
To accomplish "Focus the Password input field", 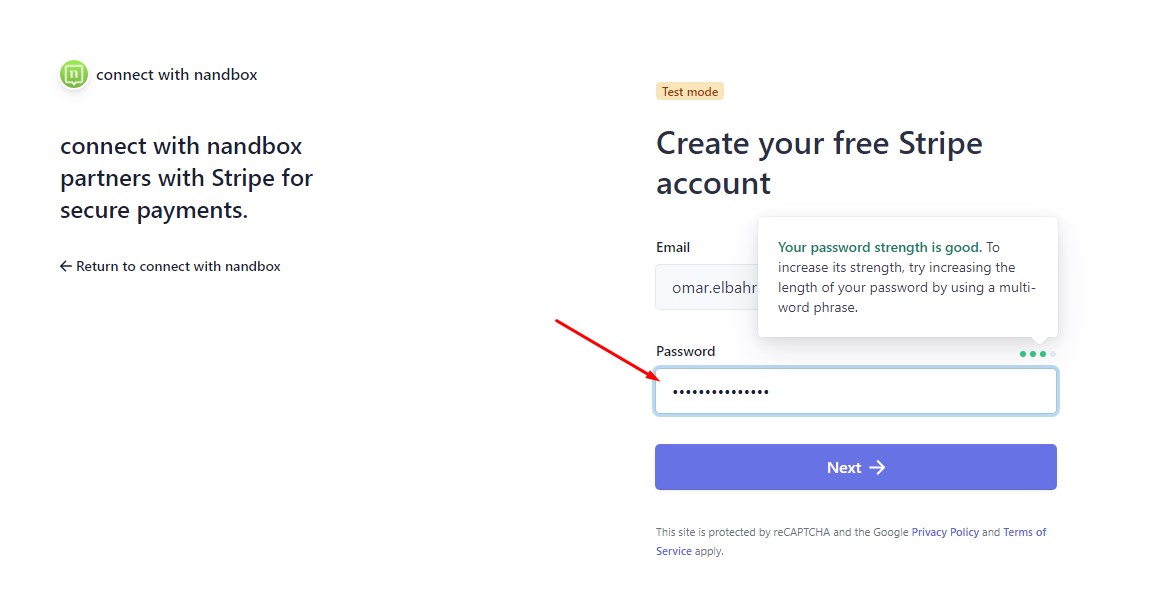I will tap(856, 391).
